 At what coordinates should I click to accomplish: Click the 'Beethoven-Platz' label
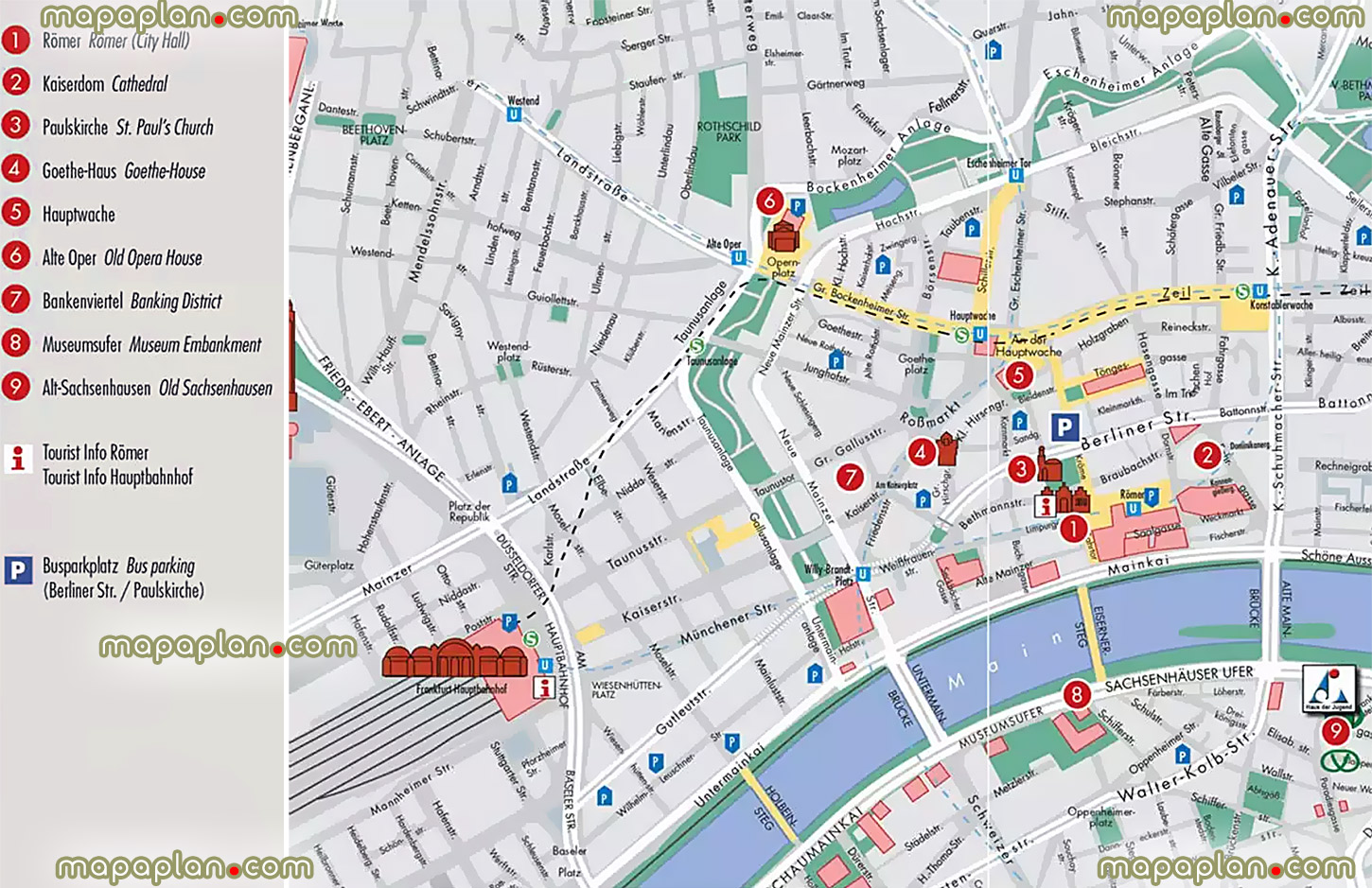pyautogui.click(x=373, y=134)
